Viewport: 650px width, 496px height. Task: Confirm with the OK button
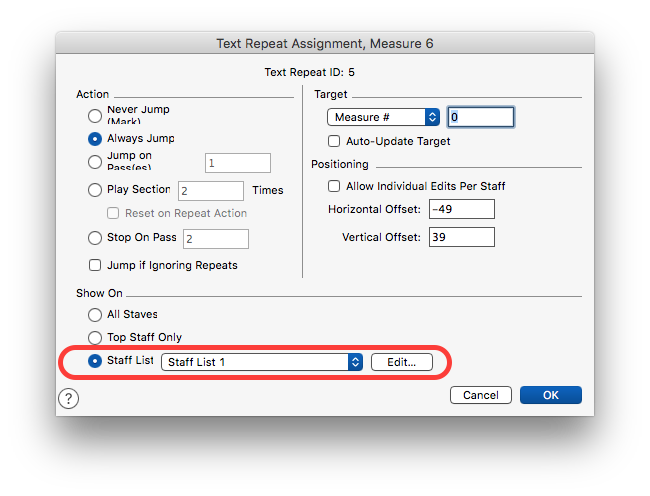click(x=550, y=395)
